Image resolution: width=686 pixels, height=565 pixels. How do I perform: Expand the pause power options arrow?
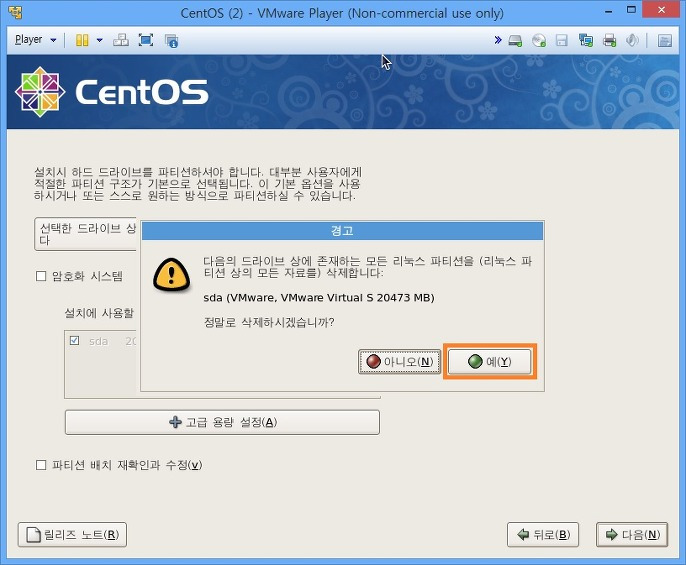[99, 40]
